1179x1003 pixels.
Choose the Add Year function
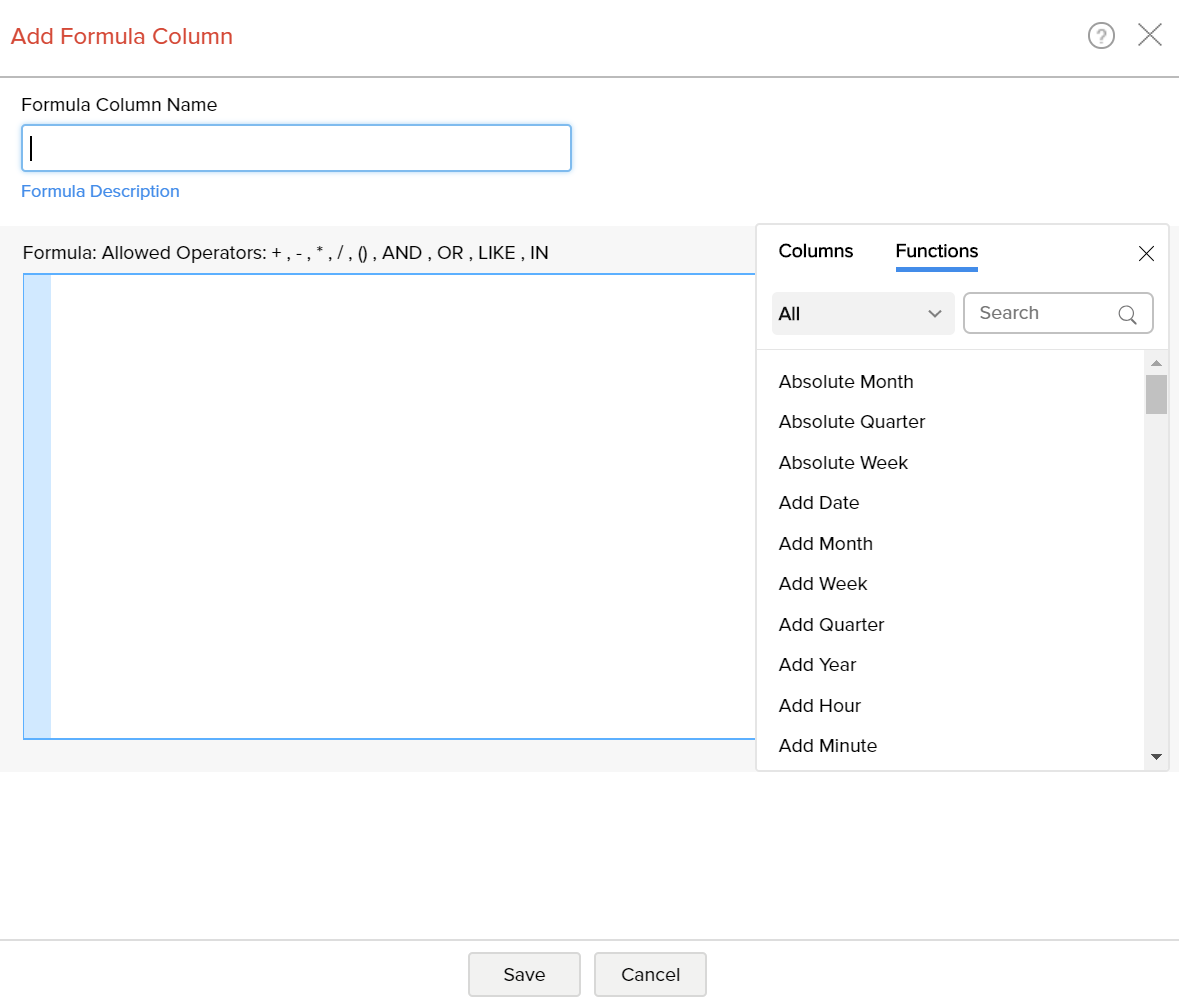(x=817, y=664)
